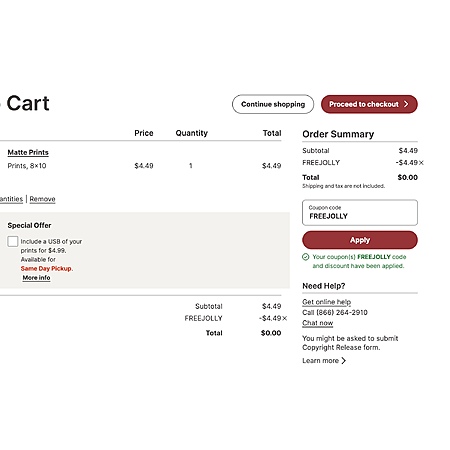The image size is (450, 450).
Task: Open Get online help link
Action: tap(326, 302)
